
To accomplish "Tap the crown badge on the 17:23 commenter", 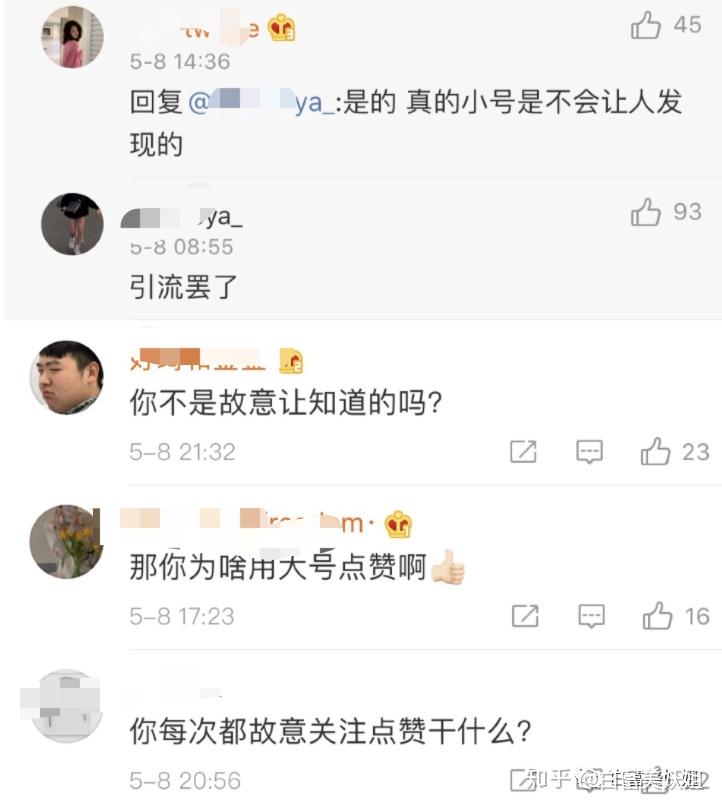I will (x=399, y=524).
